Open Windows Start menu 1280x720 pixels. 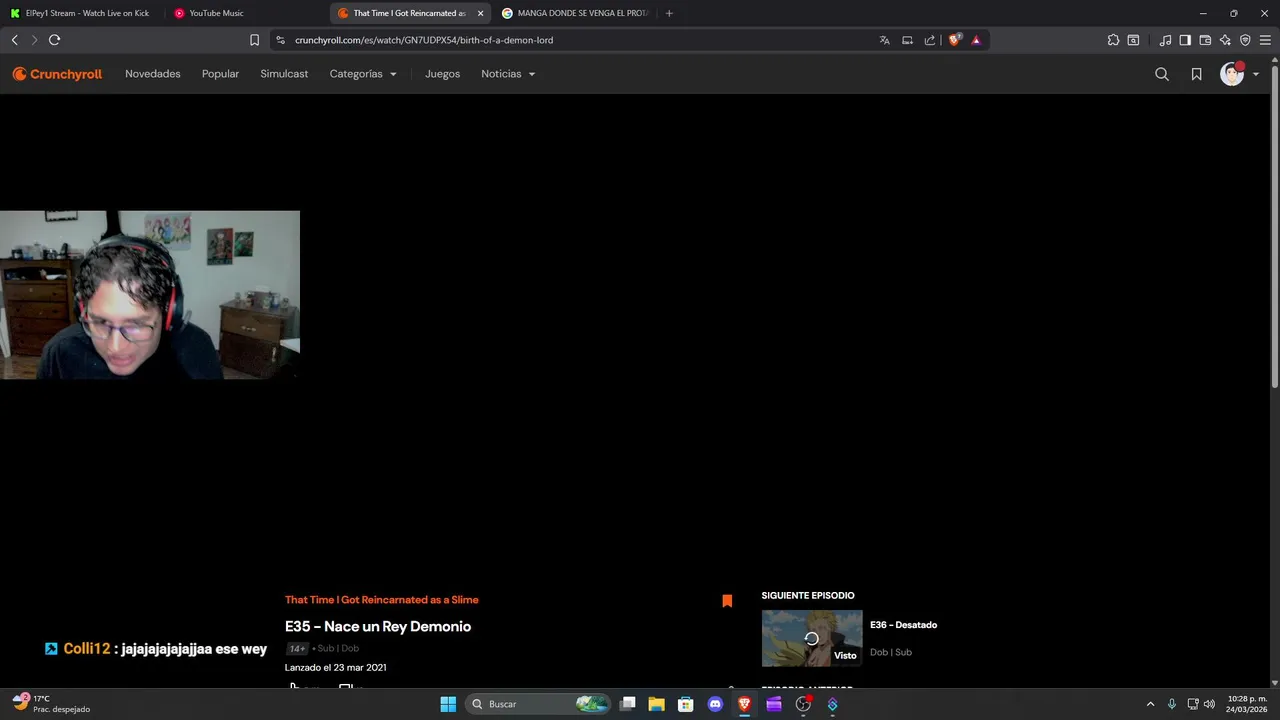[x=448, y=704]
